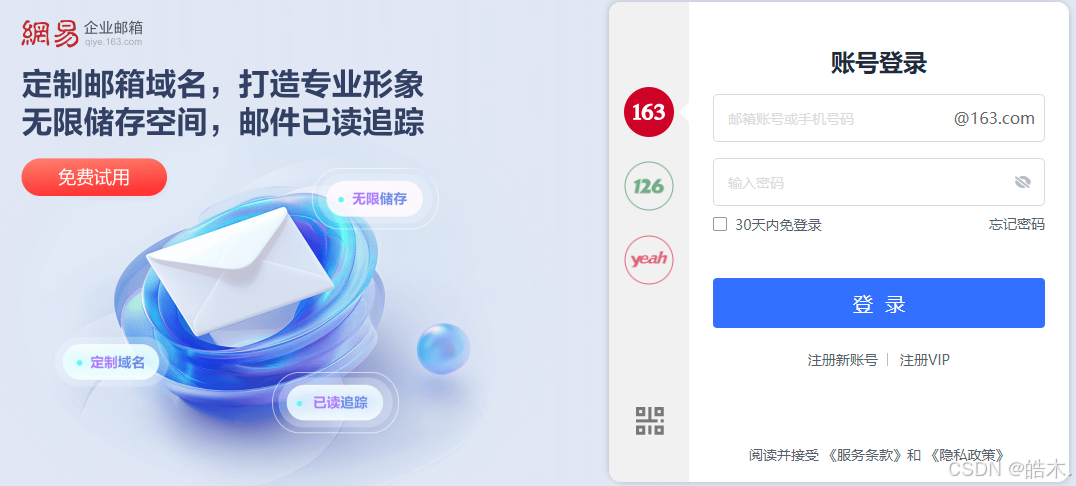This screenshot has height=486, width=1076.
Task: Open QR code login icon
Action: pyautogui.click(x=649, y=421)
